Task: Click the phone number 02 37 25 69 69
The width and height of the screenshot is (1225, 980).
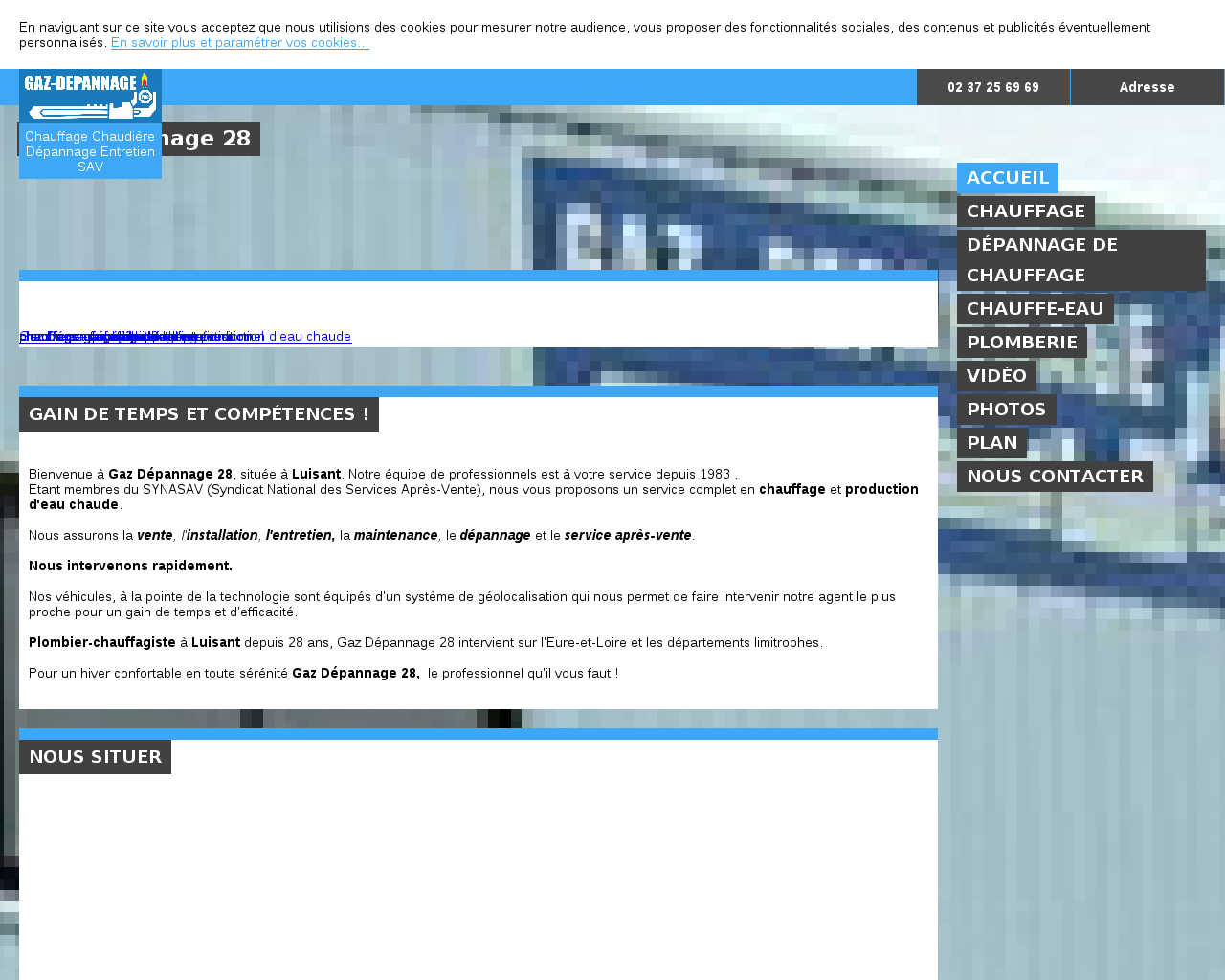Action: 993,87
